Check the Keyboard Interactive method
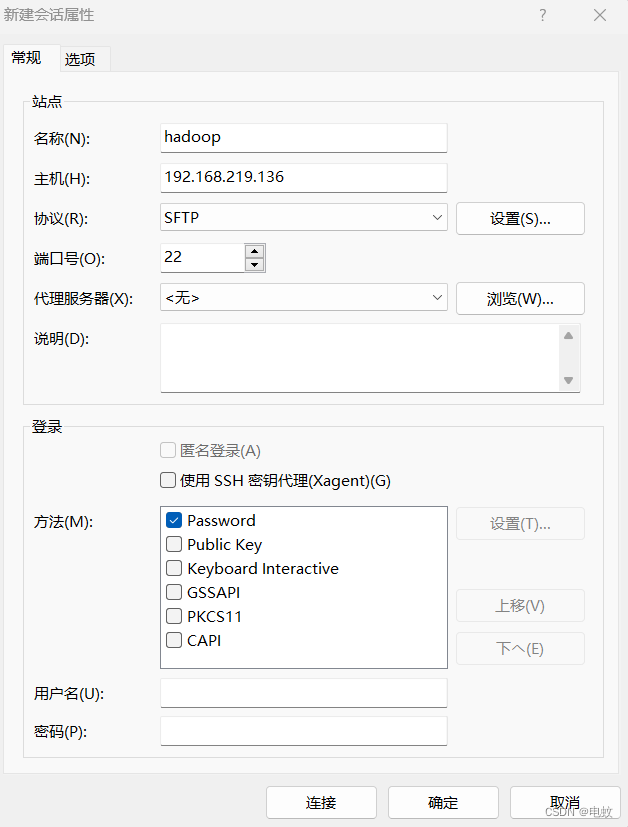Image resolution: width=628 pixels, height=827 pixels. click(x=174, y=568)
